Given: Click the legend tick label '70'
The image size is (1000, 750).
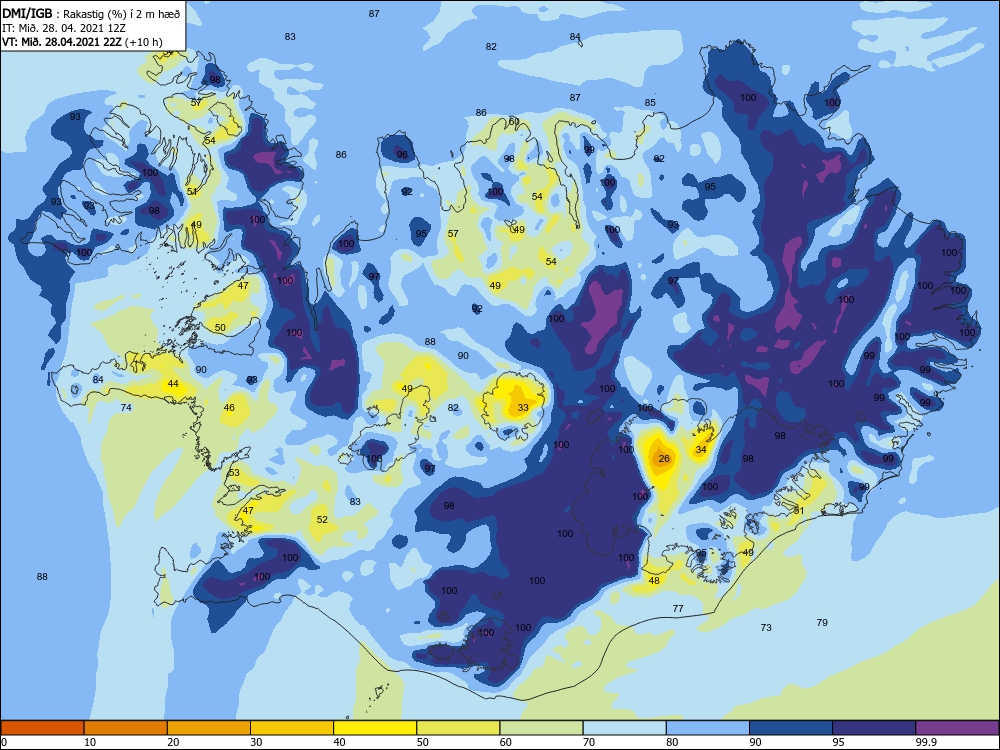Looking at the screenshot, I should (589, 742).
